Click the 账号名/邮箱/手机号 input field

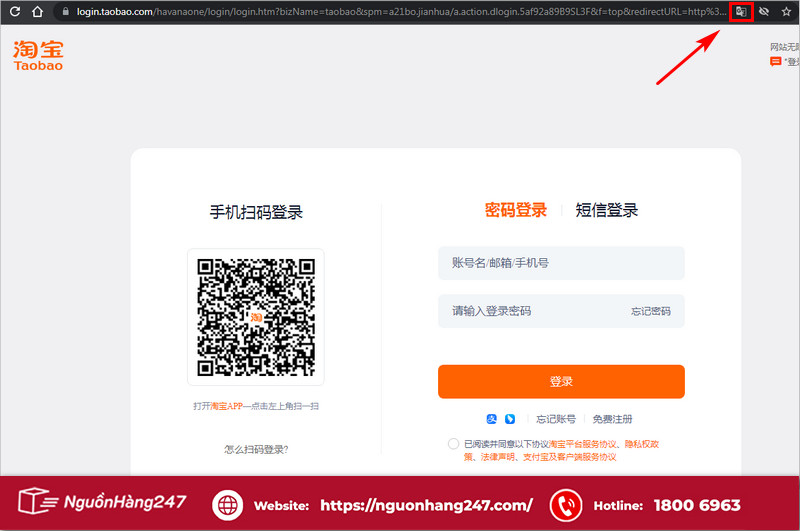pos(561,263)
